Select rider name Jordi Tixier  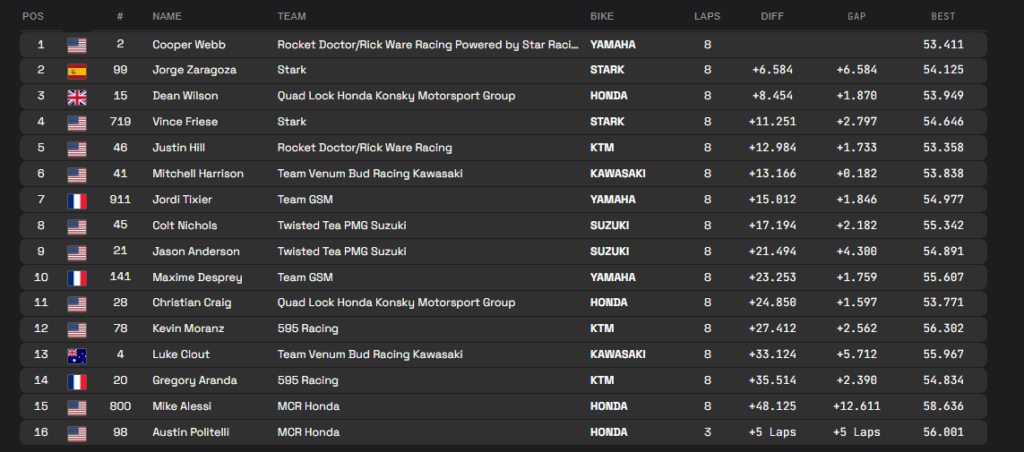[x=182, y=199]
